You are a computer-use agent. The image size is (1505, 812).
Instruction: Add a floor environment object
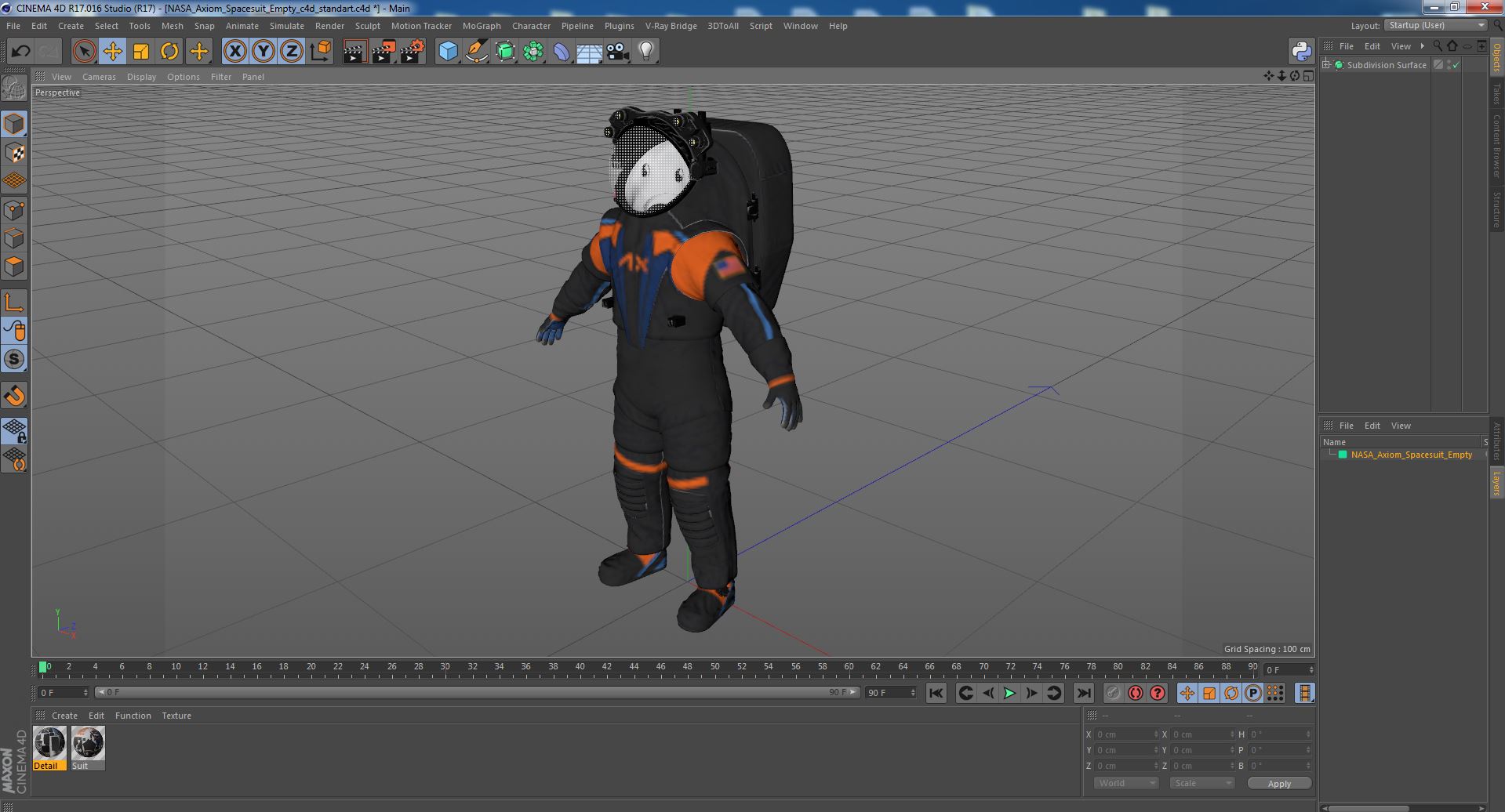589,52
